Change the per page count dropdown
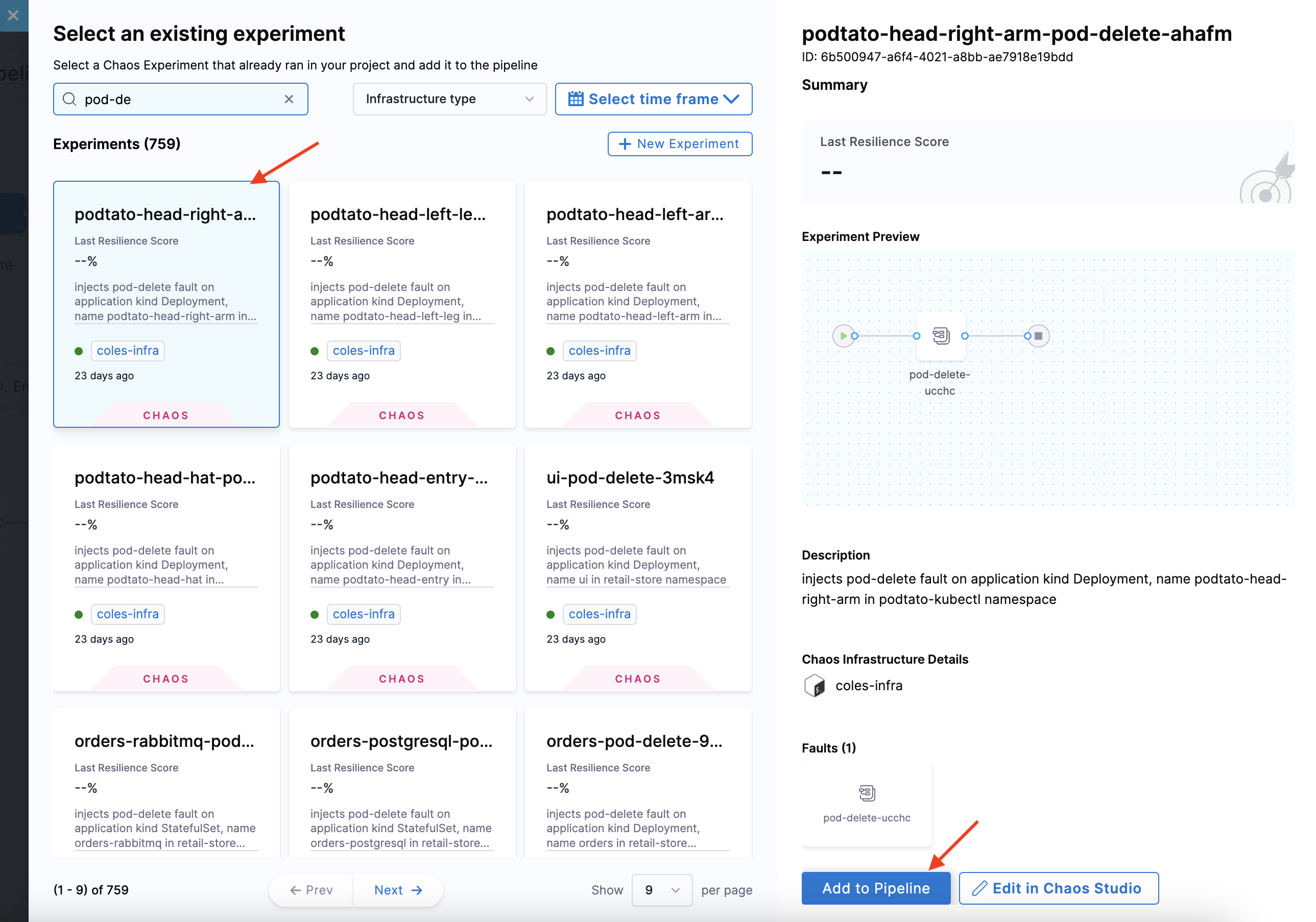This screenshot has width=1316, height=922. pyautogui.click(x=661, y=890)
